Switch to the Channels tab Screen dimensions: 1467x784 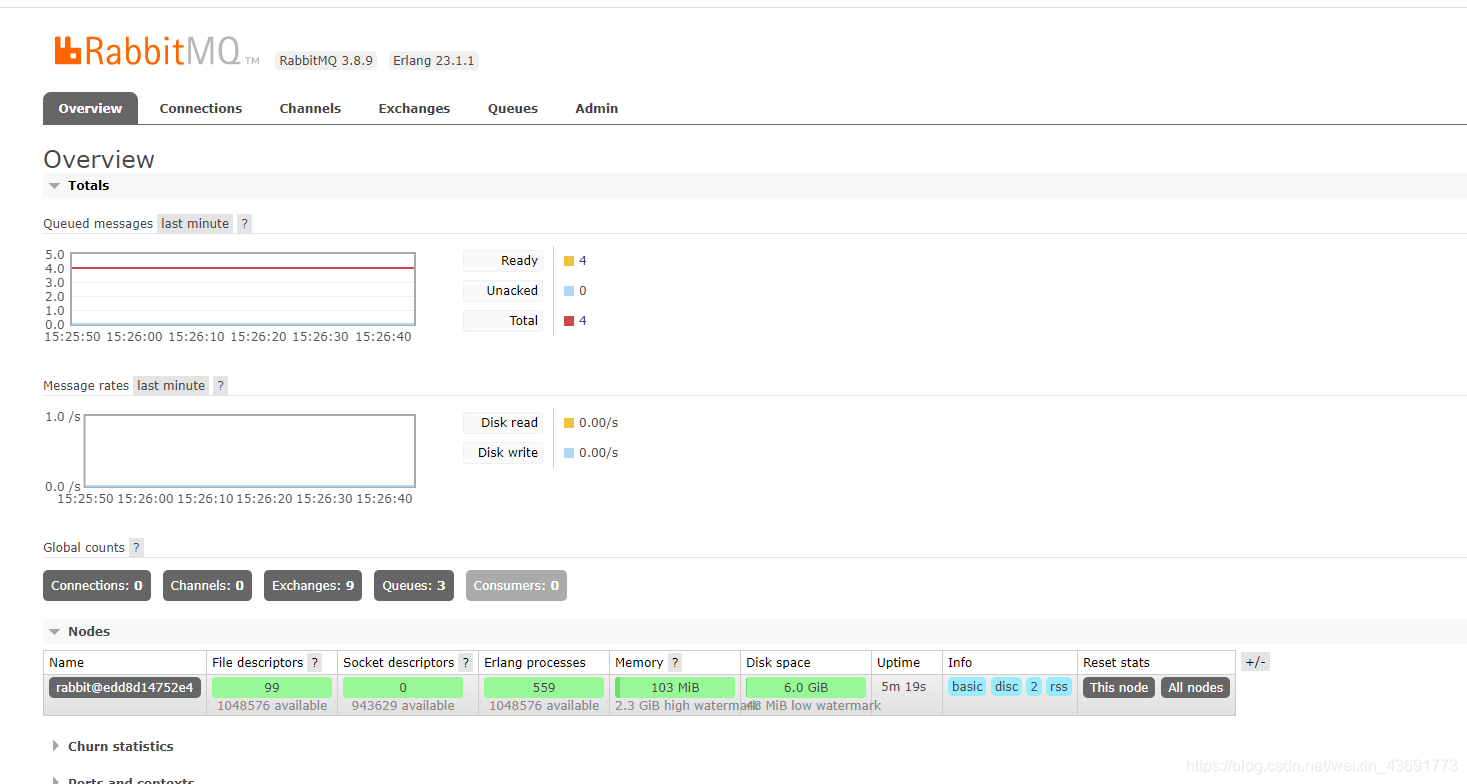coord(310,108)
